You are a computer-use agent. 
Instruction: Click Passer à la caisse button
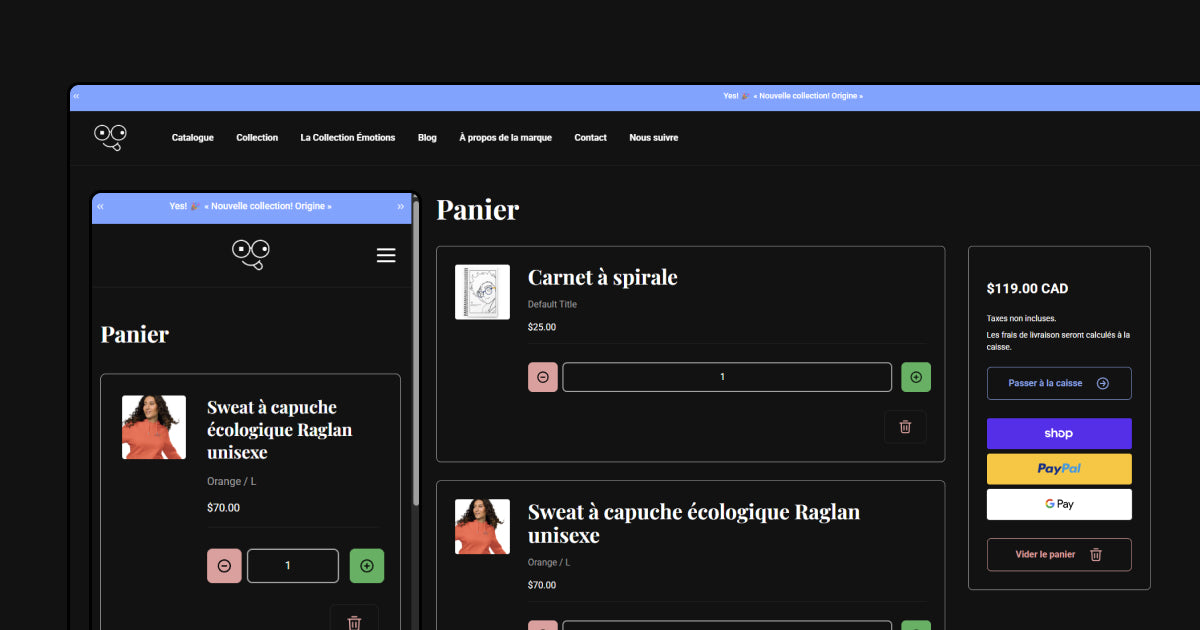click(1059, 383)
